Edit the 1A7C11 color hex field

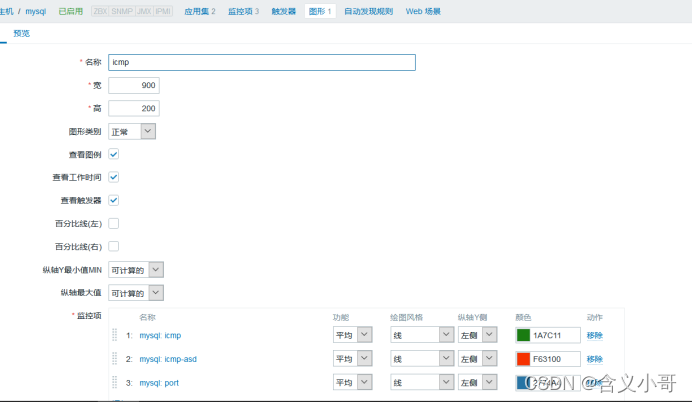coord(555,335)
